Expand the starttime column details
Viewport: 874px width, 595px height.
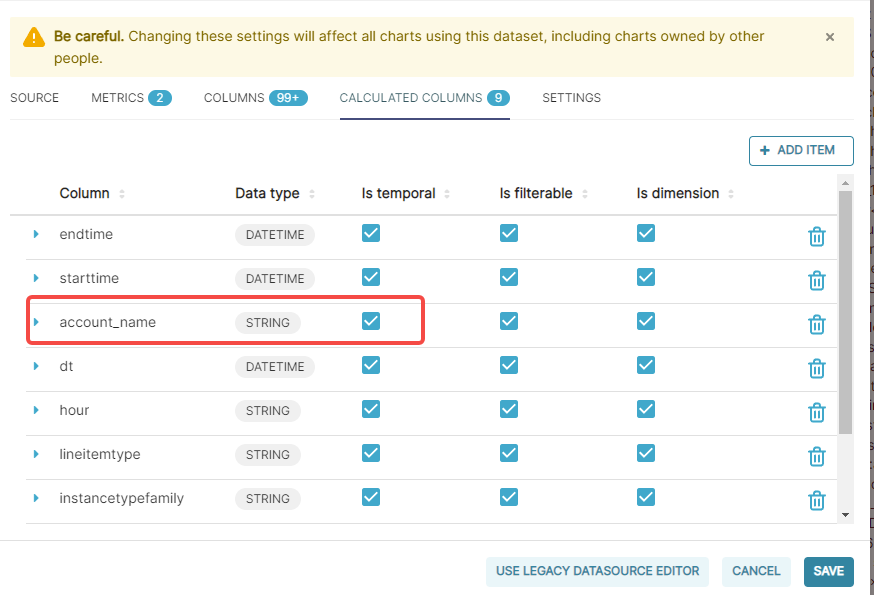(x=37, y=278)
